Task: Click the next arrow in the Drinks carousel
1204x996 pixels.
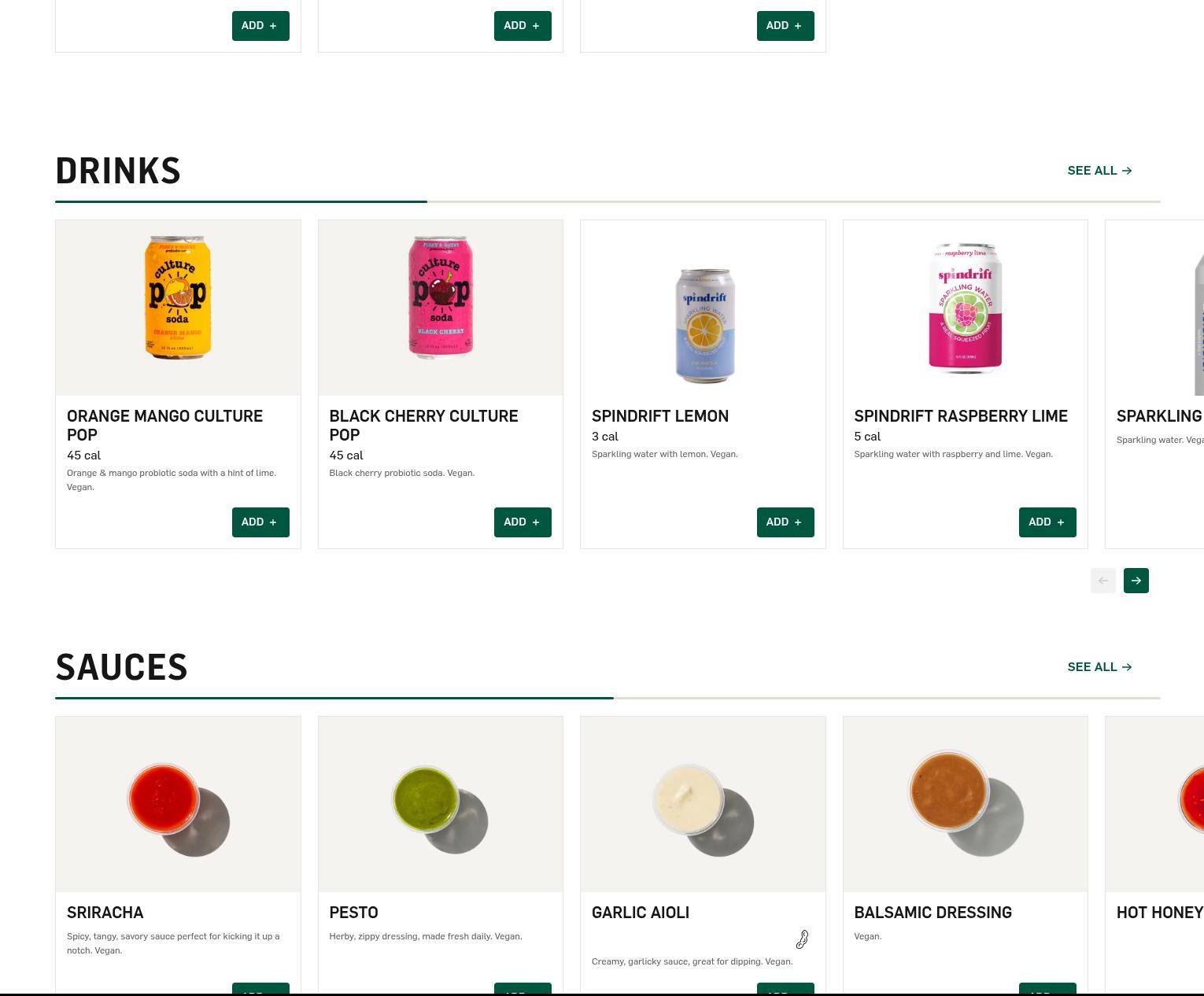Action: coord(1136,581)
